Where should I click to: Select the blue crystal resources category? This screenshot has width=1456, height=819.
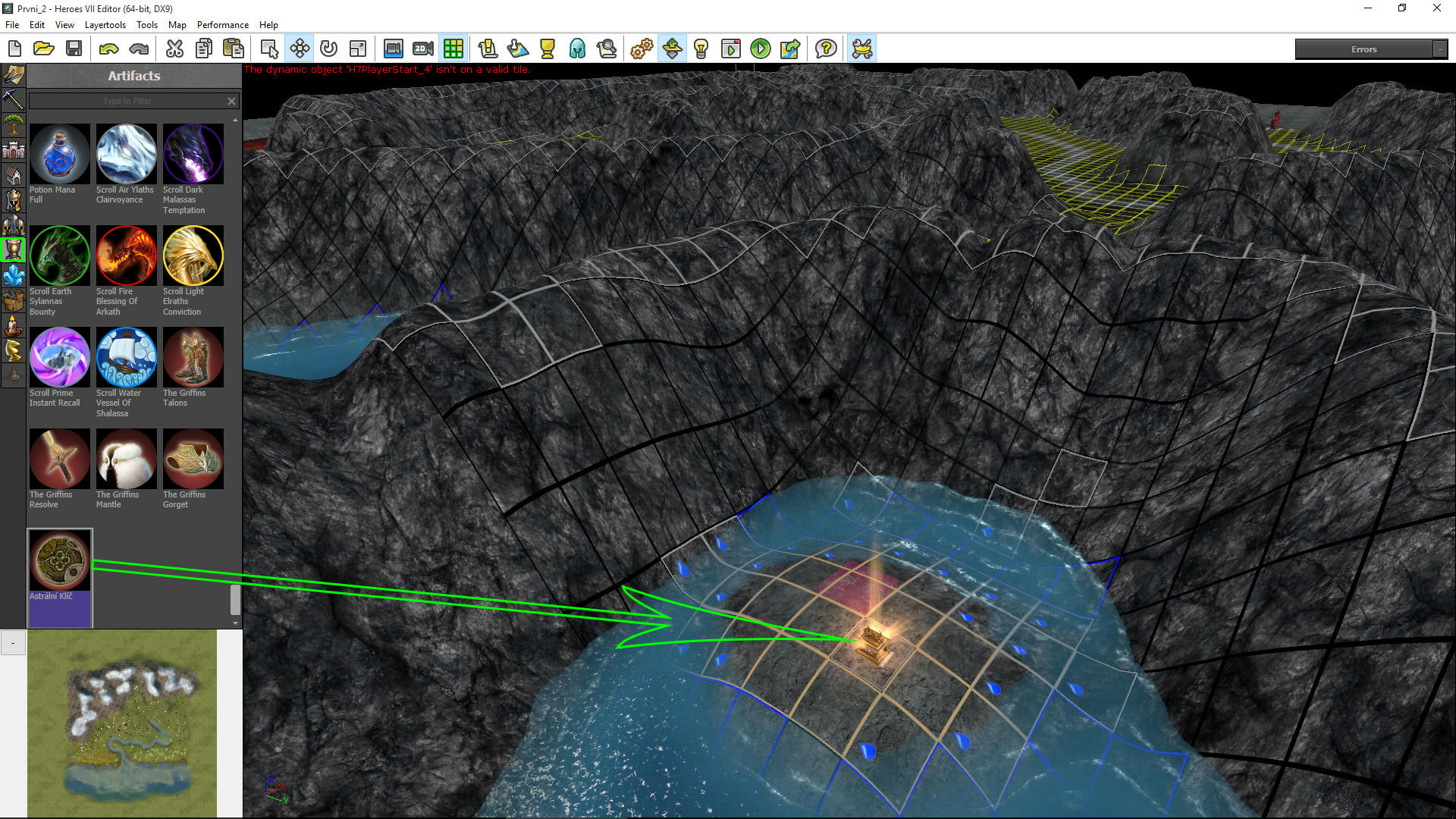coord(14,275)
